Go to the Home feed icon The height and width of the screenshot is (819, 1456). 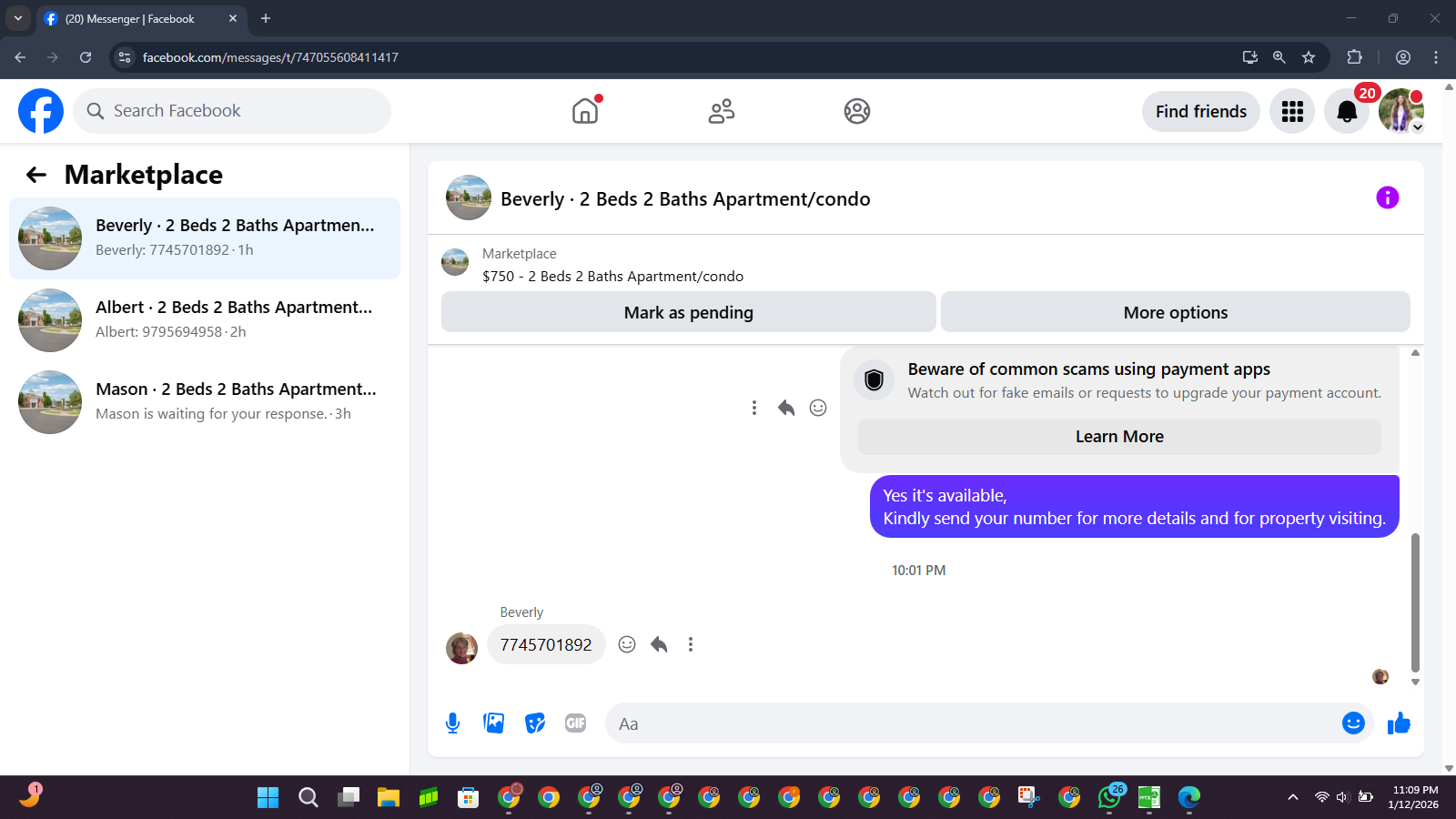point(585,111)
